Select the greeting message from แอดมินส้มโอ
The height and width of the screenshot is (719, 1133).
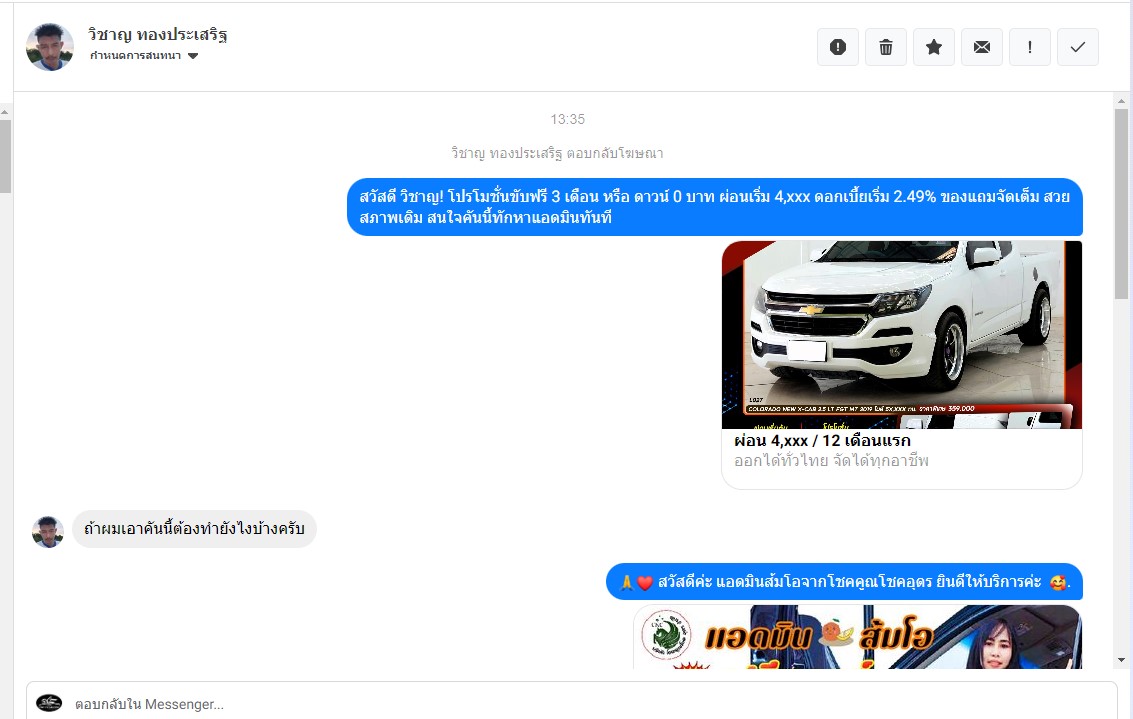pos(844,582)
